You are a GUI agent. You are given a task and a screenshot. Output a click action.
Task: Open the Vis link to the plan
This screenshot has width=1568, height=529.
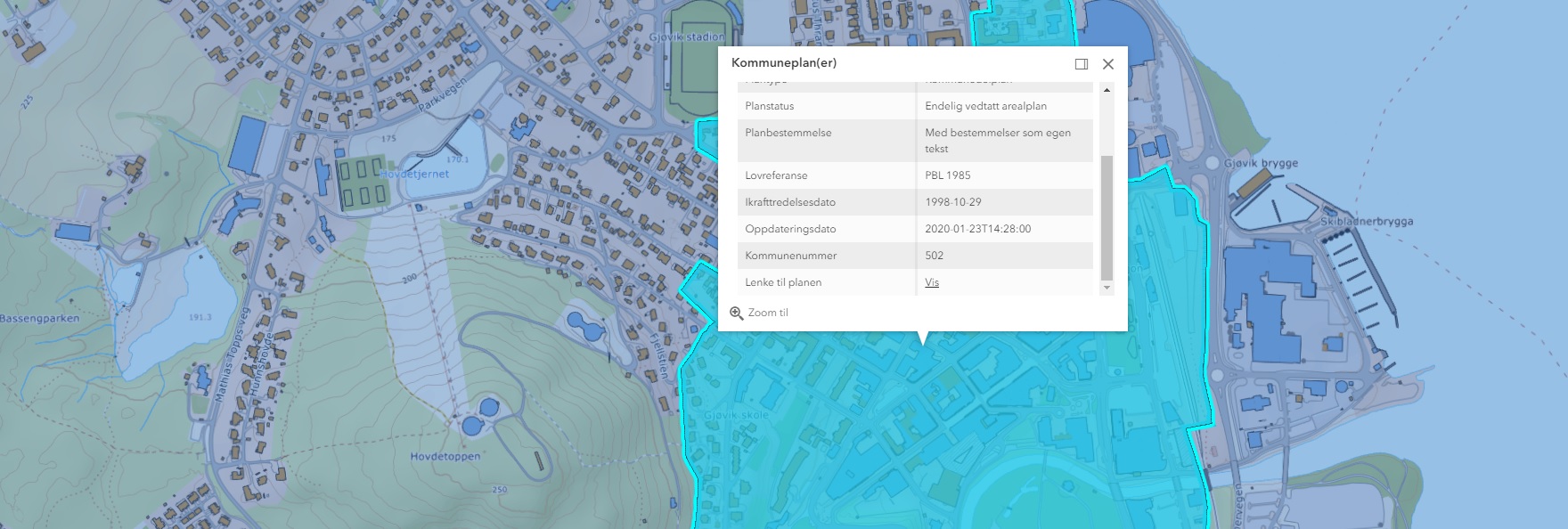click(932, 282)
